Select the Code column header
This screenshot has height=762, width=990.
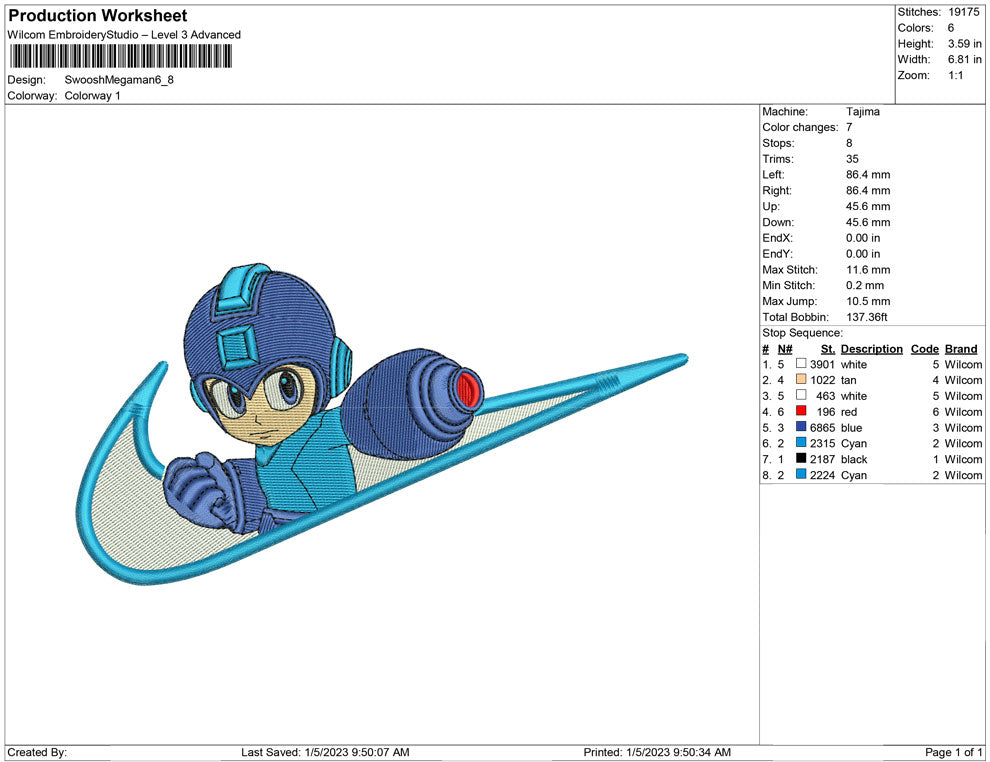(924, 349)
